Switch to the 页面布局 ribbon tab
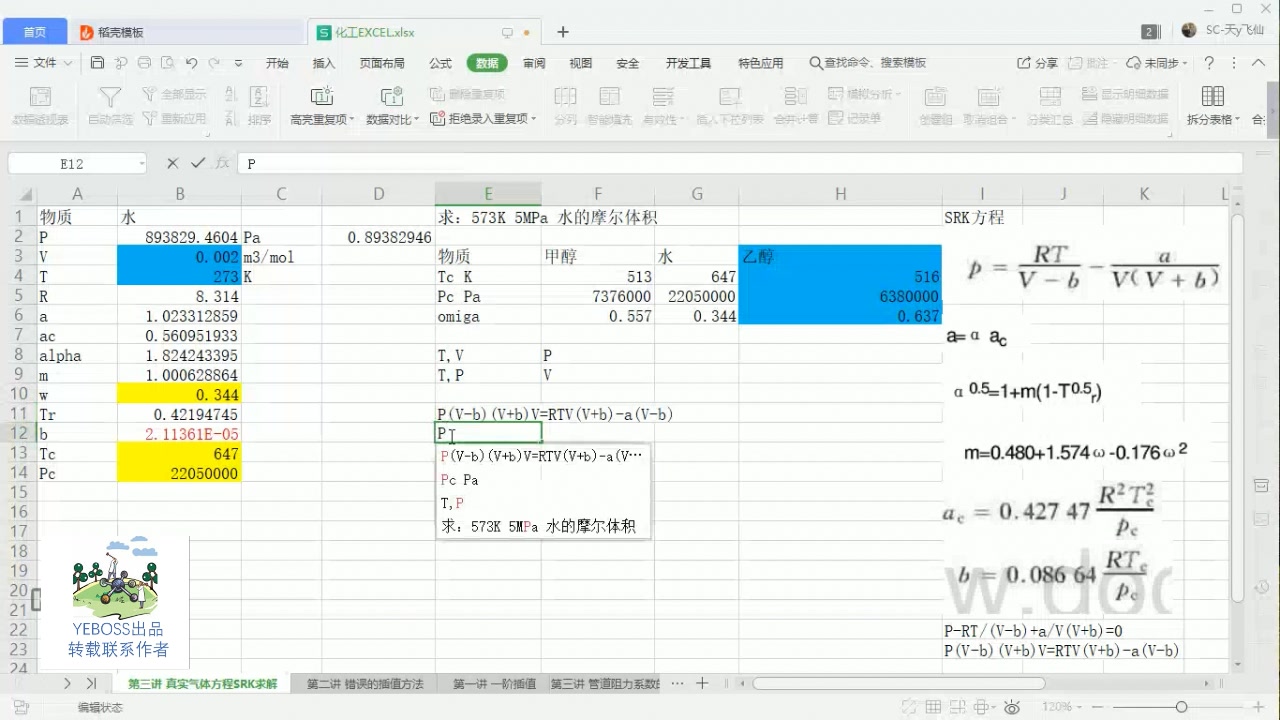Screen dimensions: 1280x720 point(382,63)
